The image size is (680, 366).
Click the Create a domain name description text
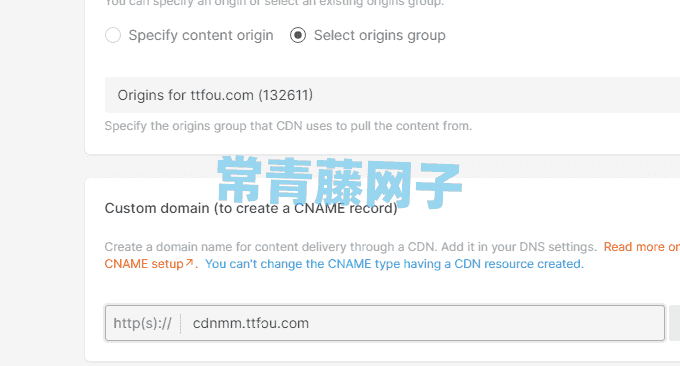351,247
